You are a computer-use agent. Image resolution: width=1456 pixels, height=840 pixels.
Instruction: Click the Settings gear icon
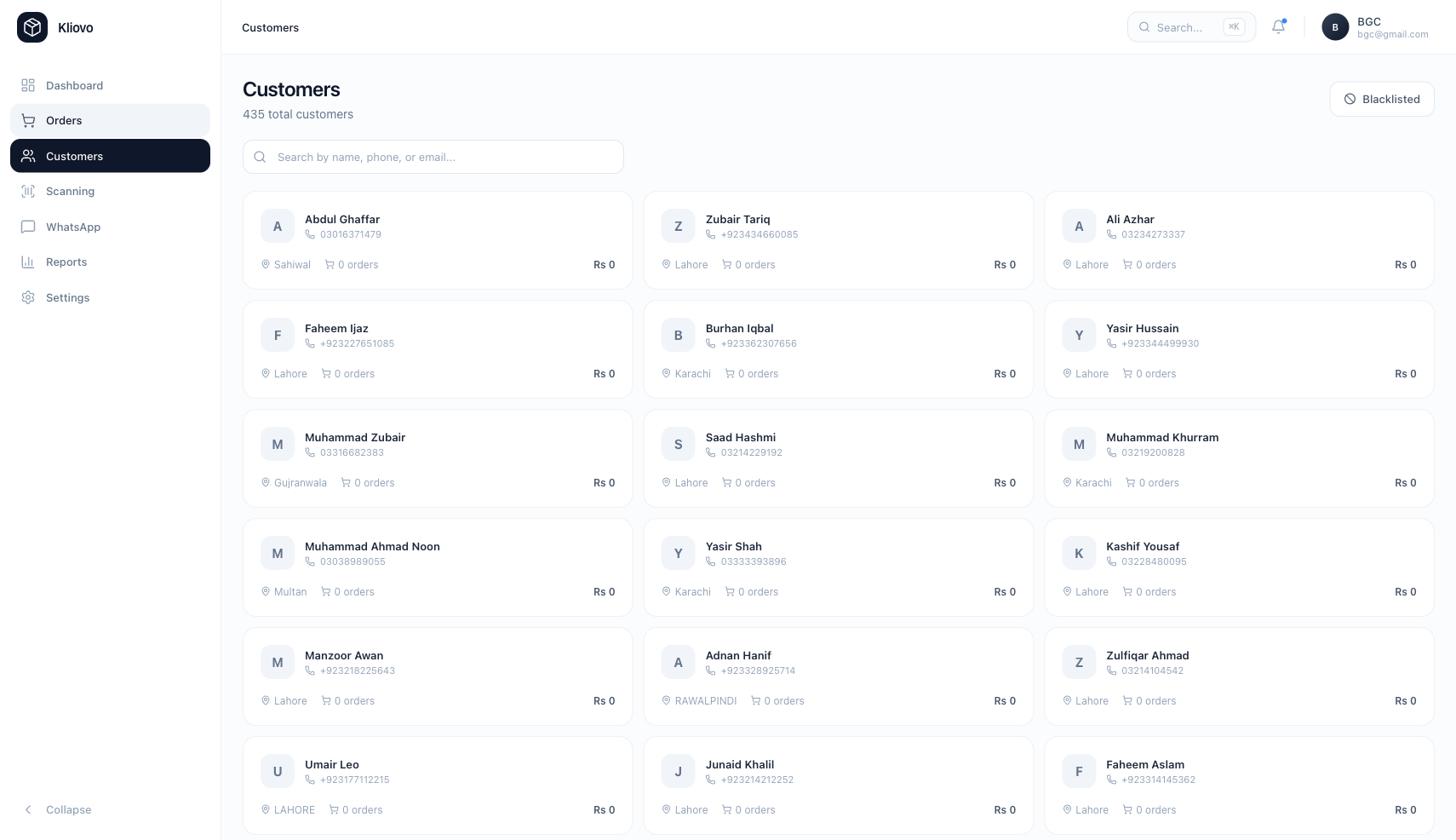(x=28, y=297)
